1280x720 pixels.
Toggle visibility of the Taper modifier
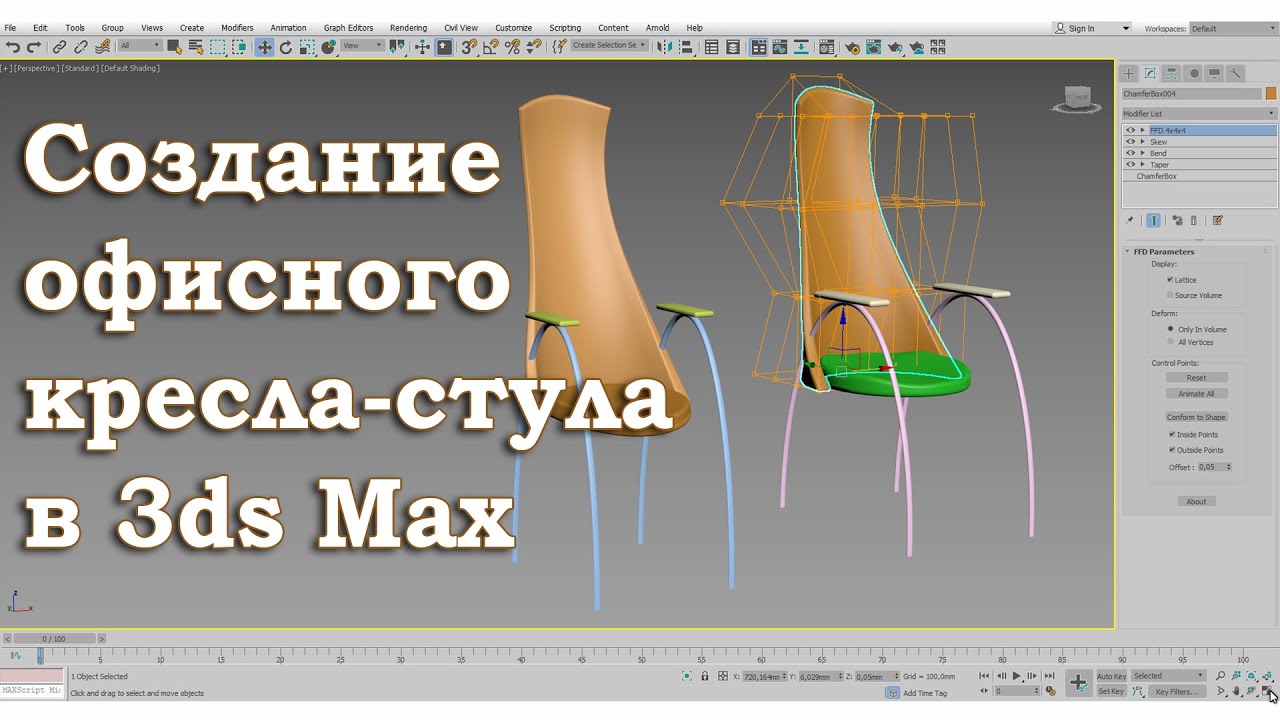click(1130, 164)
